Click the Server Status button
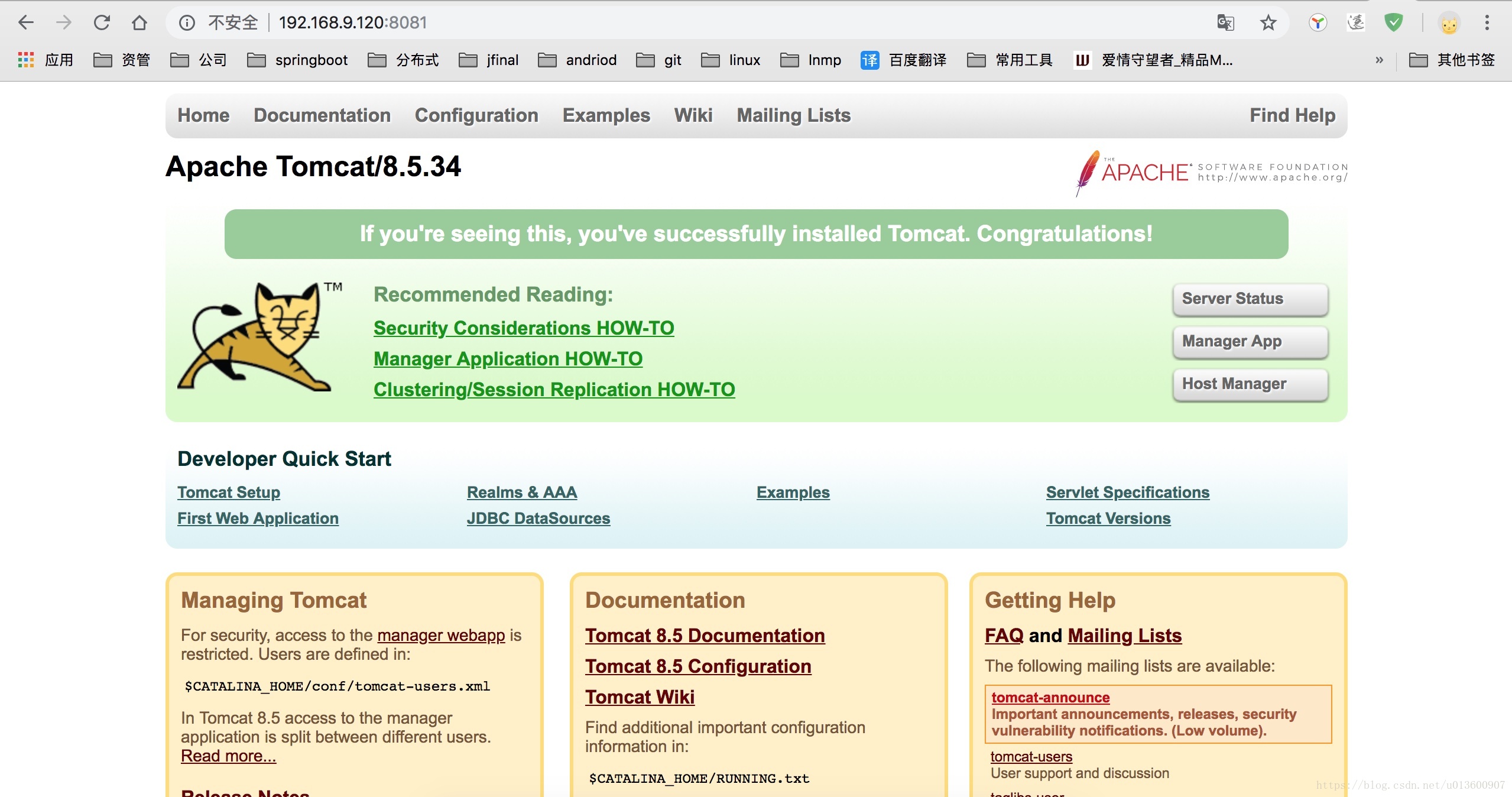The width and height of the screenshot is (1512, 797). [1251, 299]
